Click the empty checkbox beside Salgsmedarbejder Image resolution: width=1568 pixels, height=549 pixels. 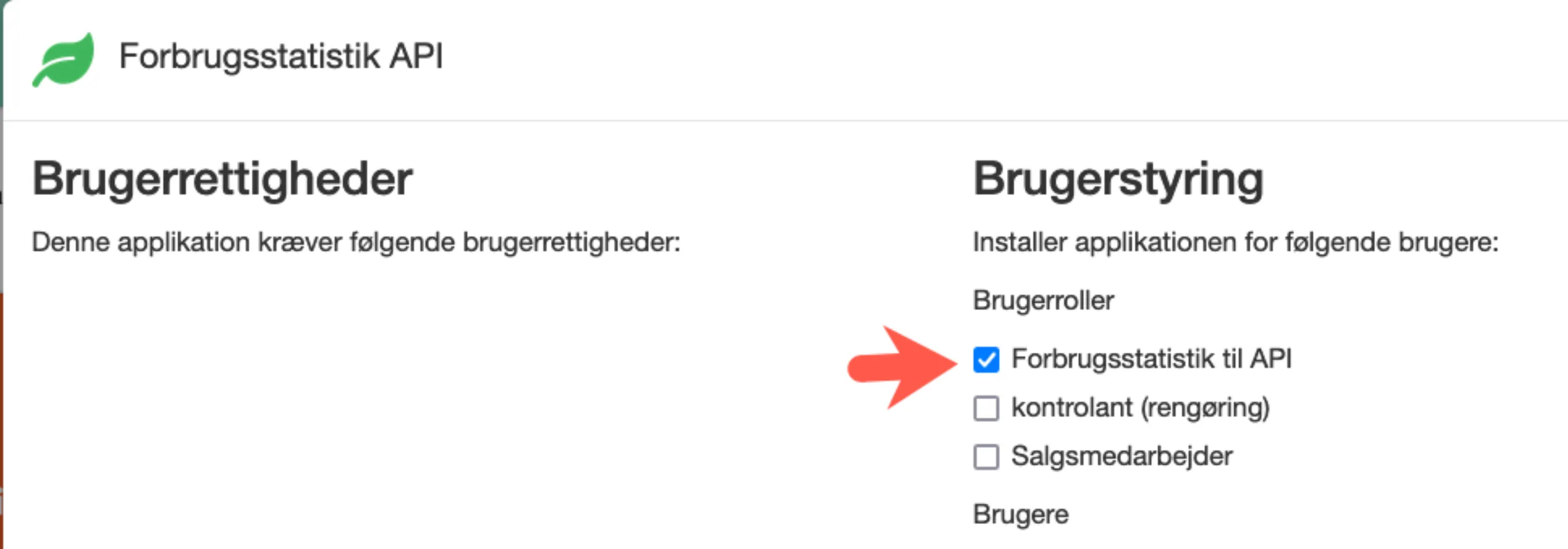[x=985, y=457]
